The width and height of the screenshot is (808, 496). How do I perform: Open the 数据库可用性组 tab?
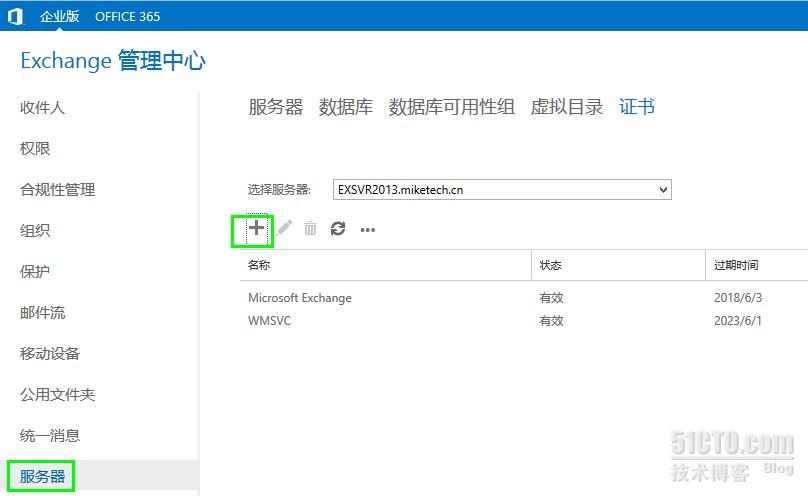[x=451, y=107]
